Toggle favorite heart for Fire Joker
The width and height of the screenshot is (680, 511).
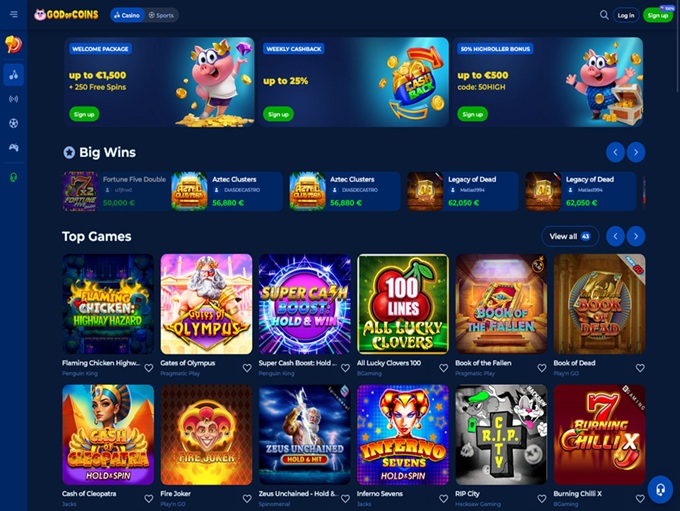click(247, 498)
